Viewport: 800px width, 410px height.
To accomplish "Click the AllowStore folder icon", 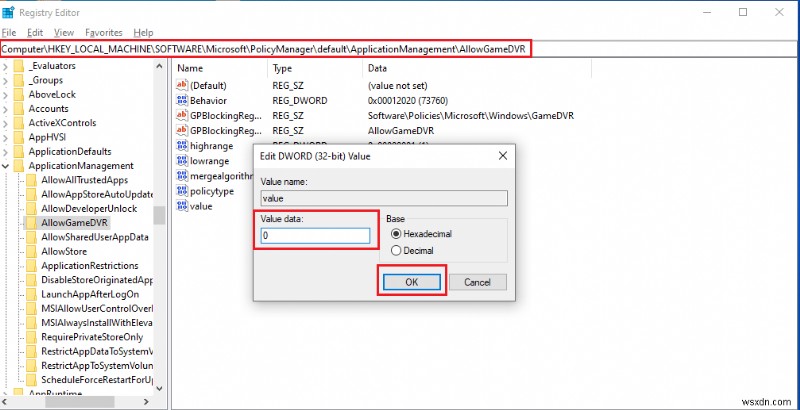I will coord(32,251).
